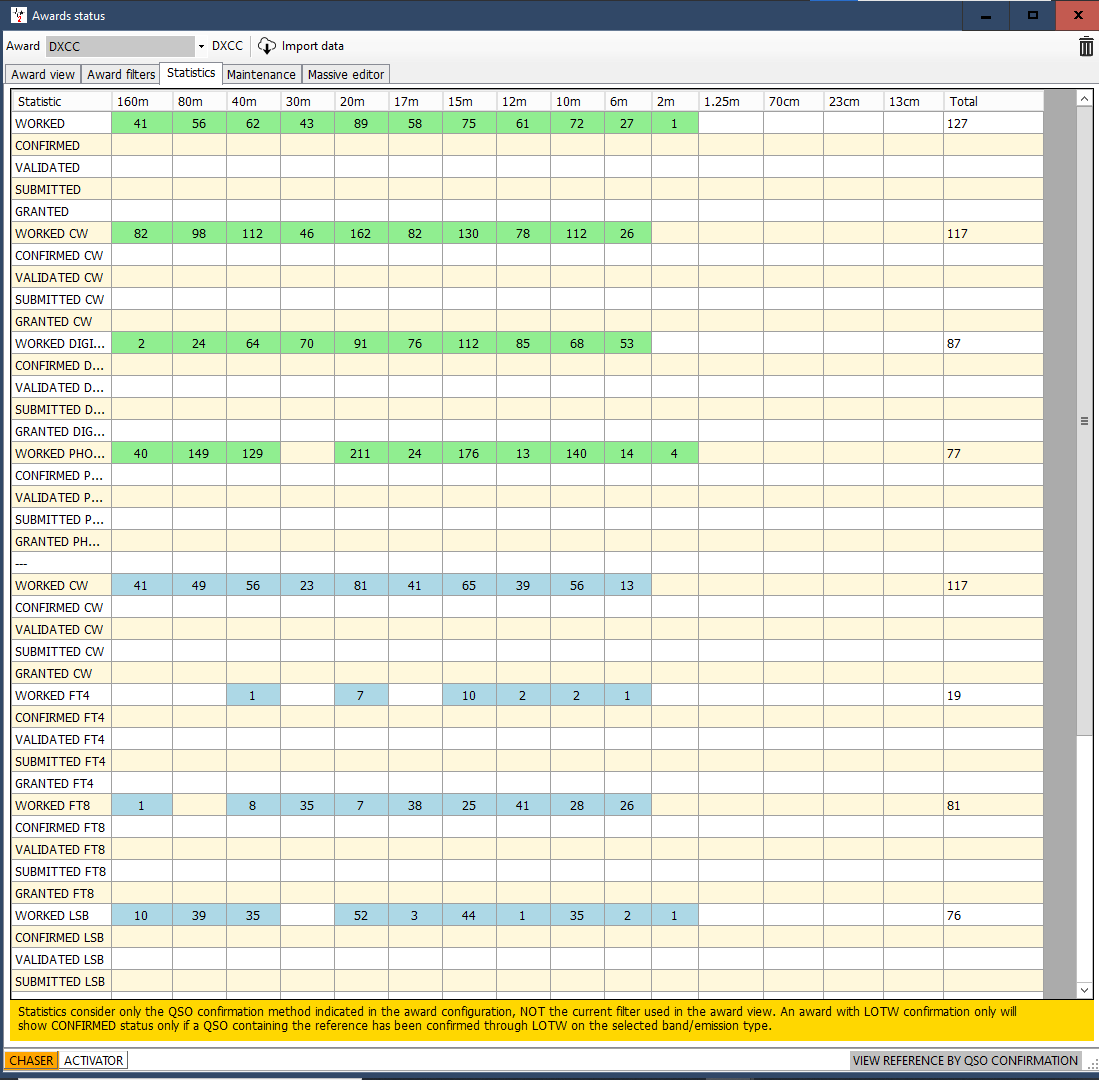The width and height of the screenshot is (1099, 1080).
Task: Click the vertical scrollbar up arrow
Action: pos(1084,99)
